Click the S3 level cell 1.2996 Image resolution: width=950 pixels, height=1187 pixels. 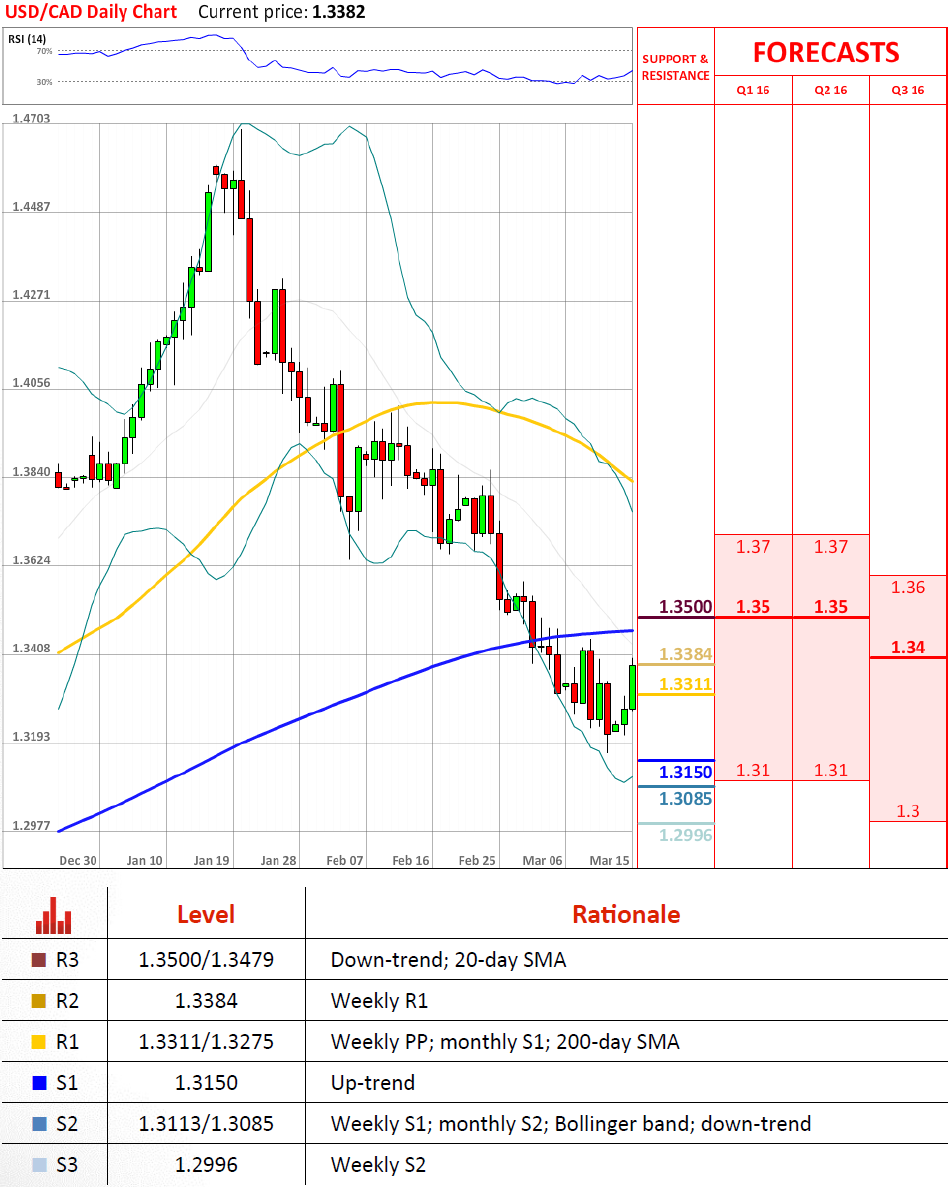(x=206, y=1164)
